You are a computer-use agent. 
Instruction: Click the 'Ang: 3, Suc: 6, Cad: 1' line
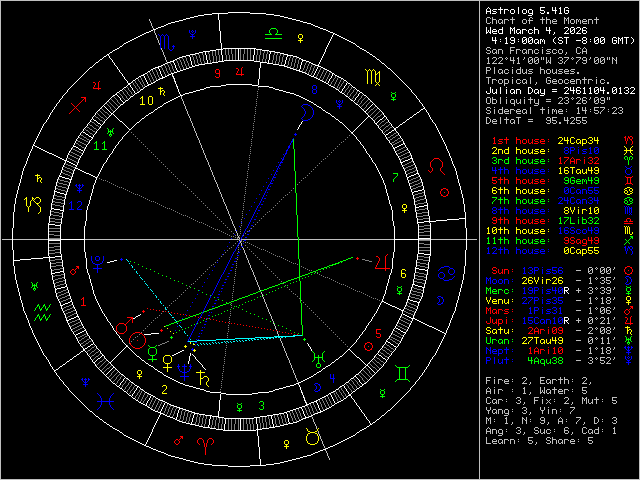tap(551, 431)
